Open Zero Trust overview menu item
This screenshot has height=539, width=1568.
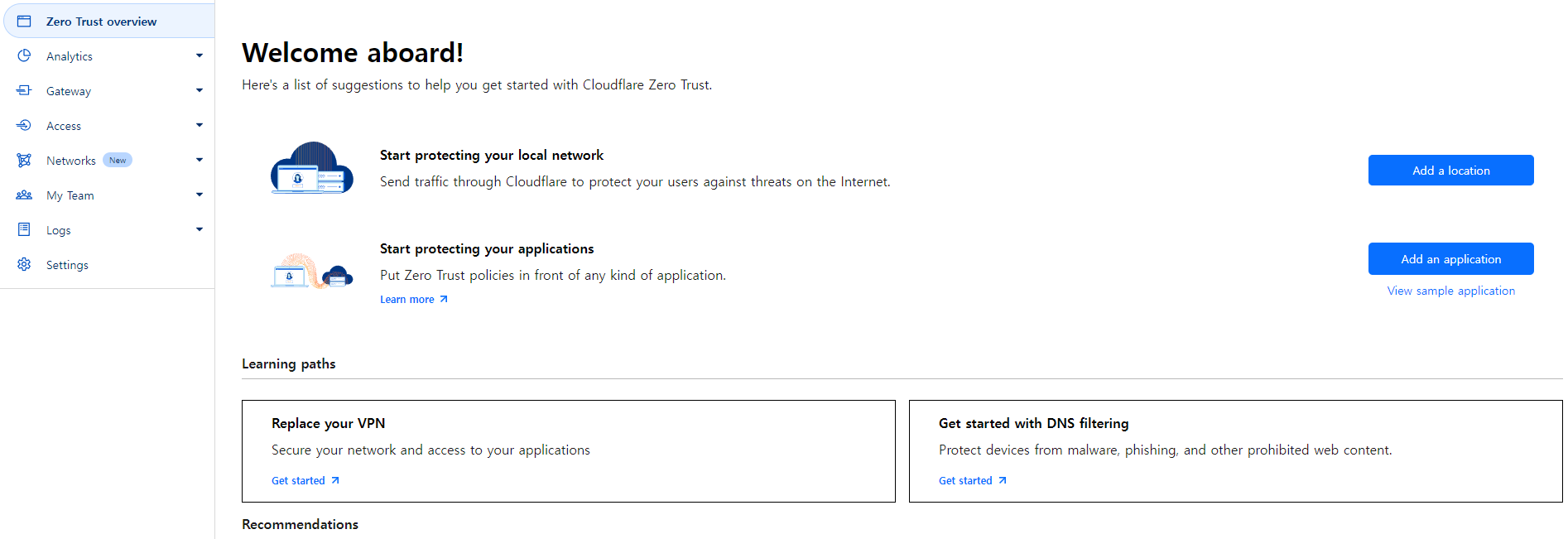point(109,22)
